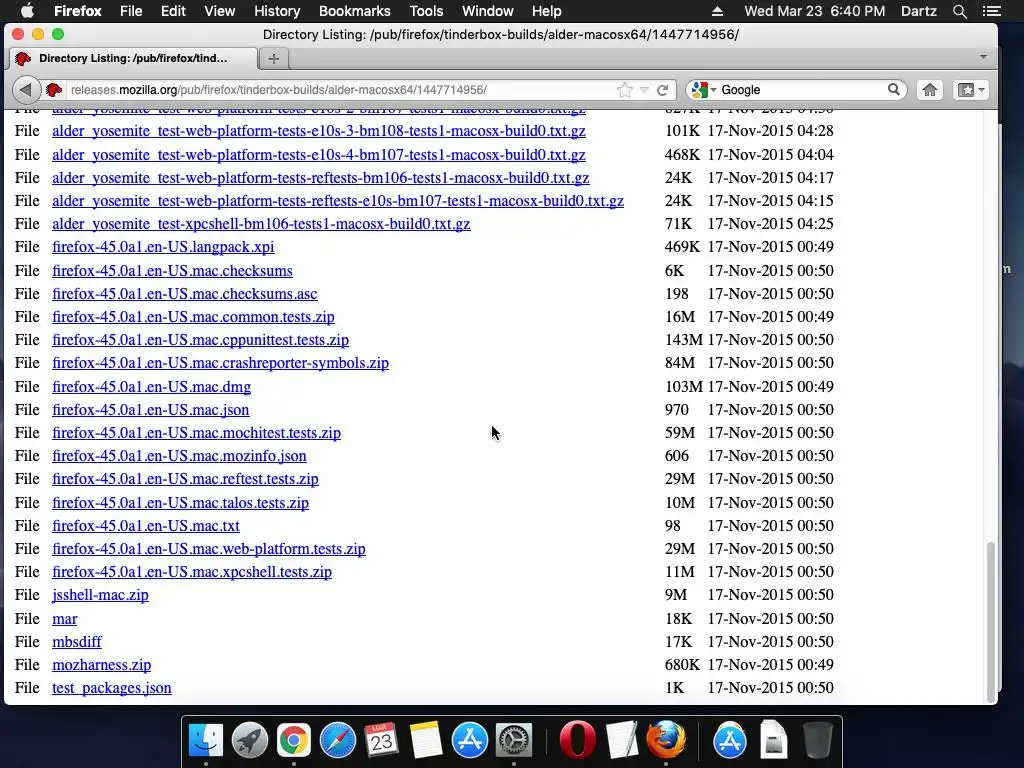Open the Apple menu
This screenshot has width=1024, height=768.
click(x=27, y=11)
